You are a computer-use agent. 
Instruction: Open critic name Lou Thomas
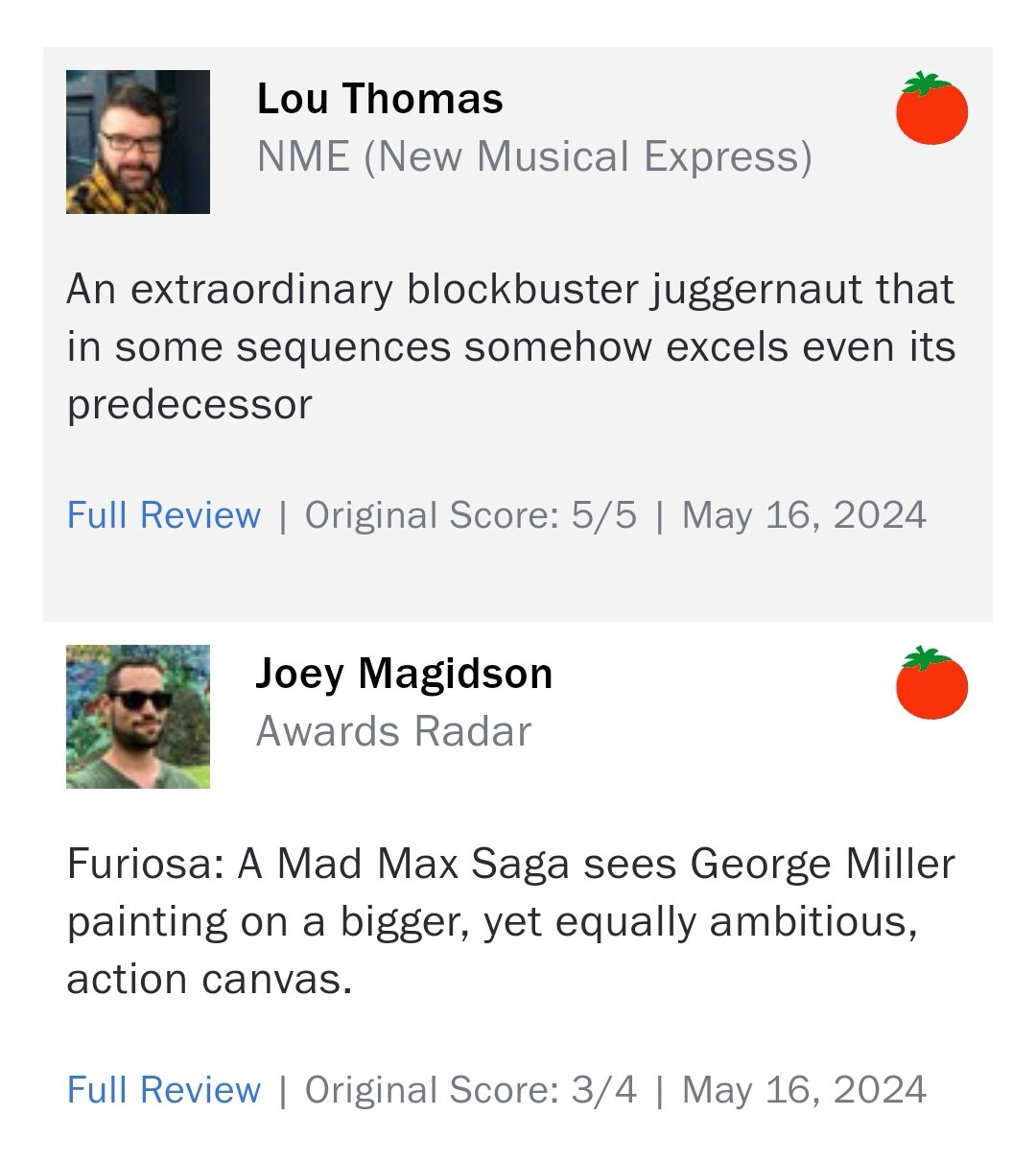[x=380, y=99]
